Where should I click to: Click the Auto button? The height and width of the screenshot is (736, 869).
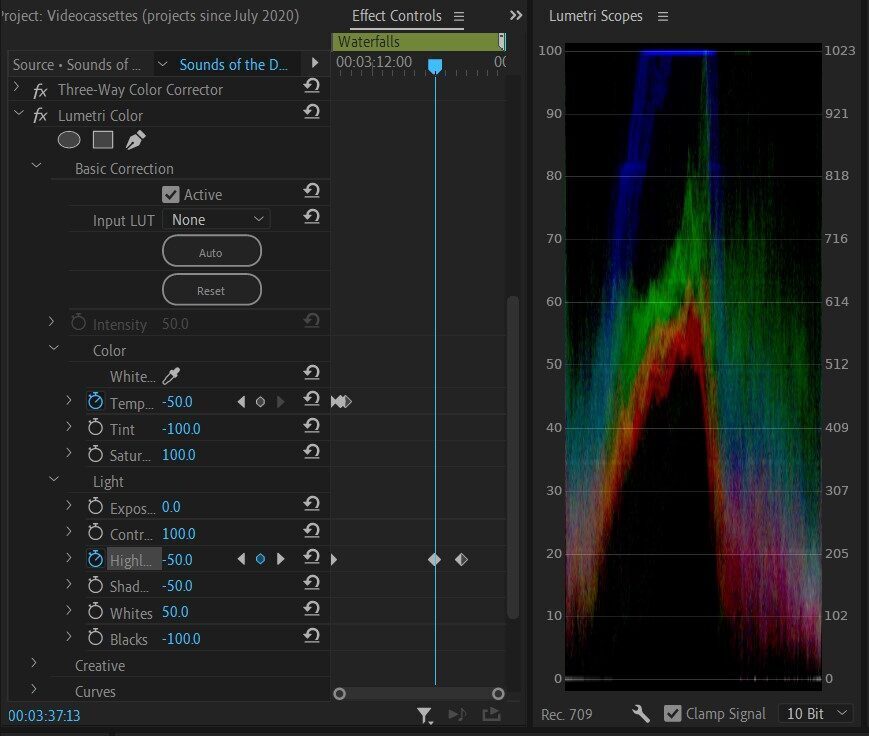(x=212, y=251)
